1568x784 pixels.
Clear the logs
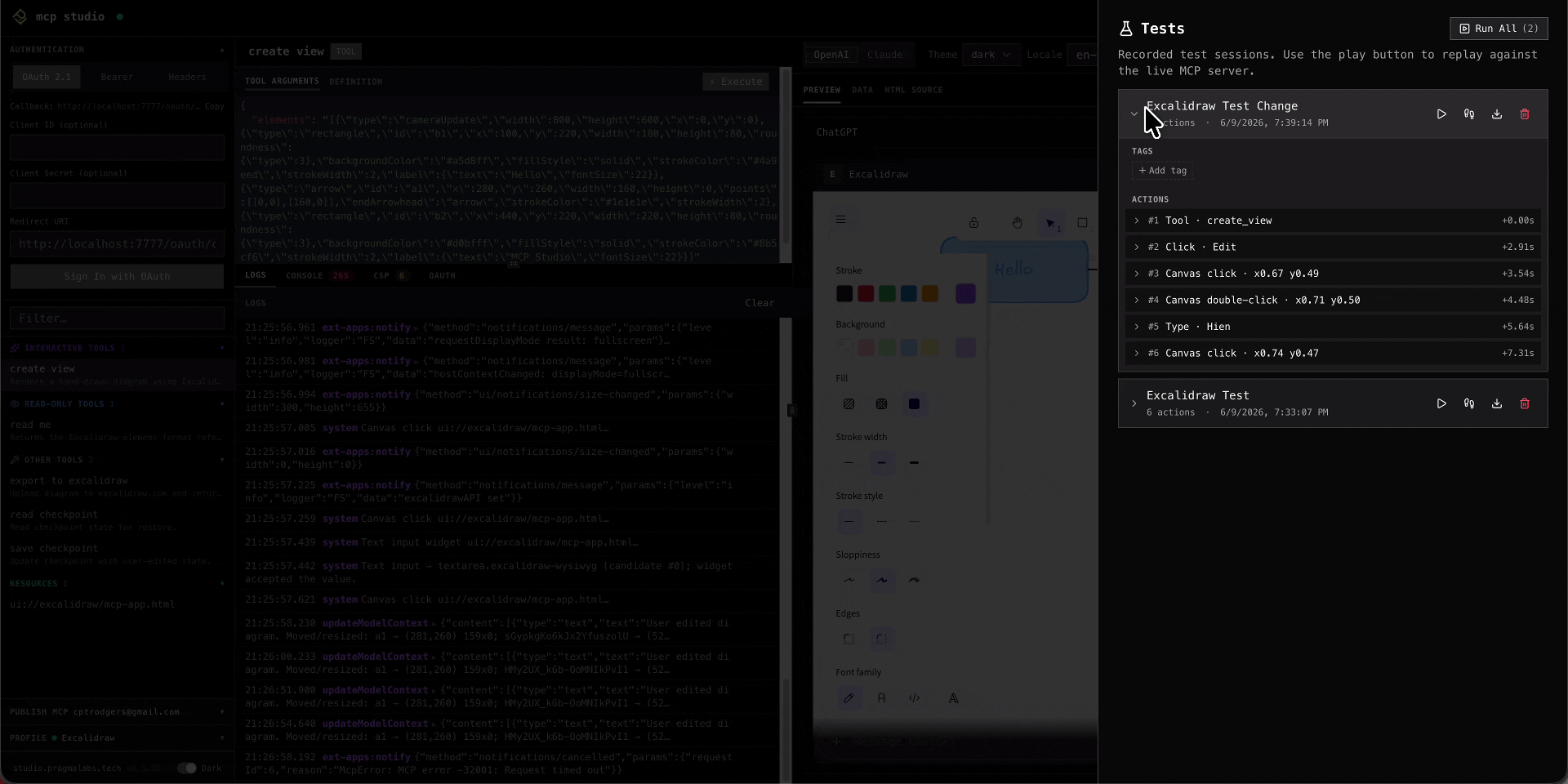759,303
